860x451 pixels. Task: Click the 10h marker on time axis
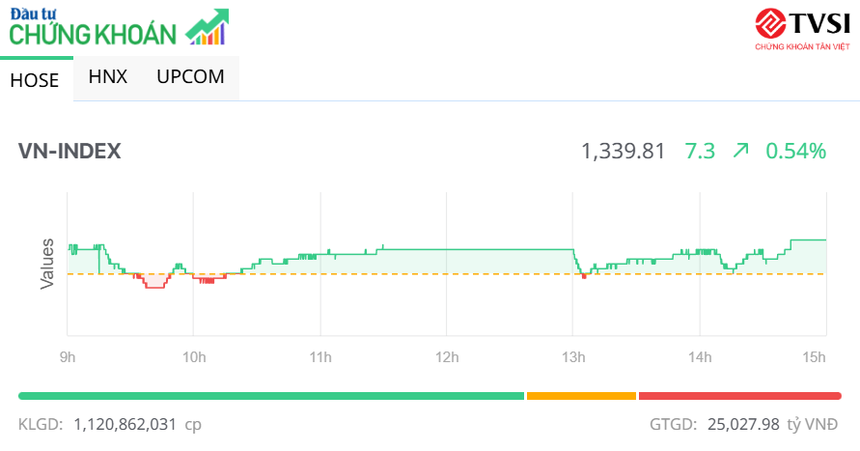coord(194,357)
